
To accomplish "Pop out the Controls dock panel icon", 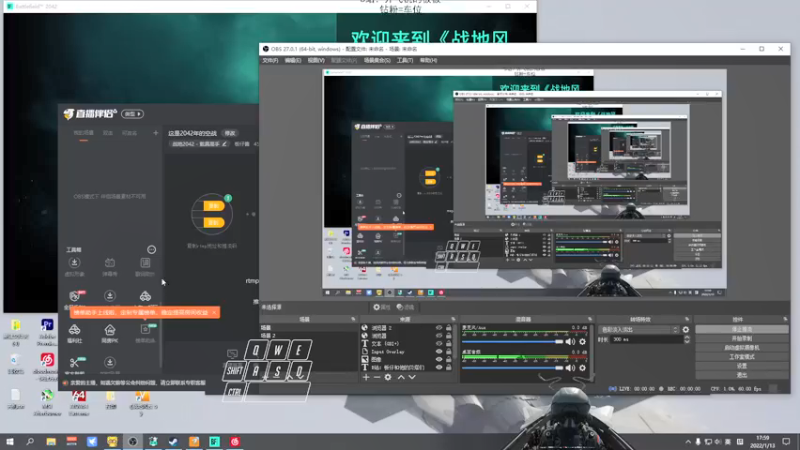I will pyautogui.click(x=785, y=319).
